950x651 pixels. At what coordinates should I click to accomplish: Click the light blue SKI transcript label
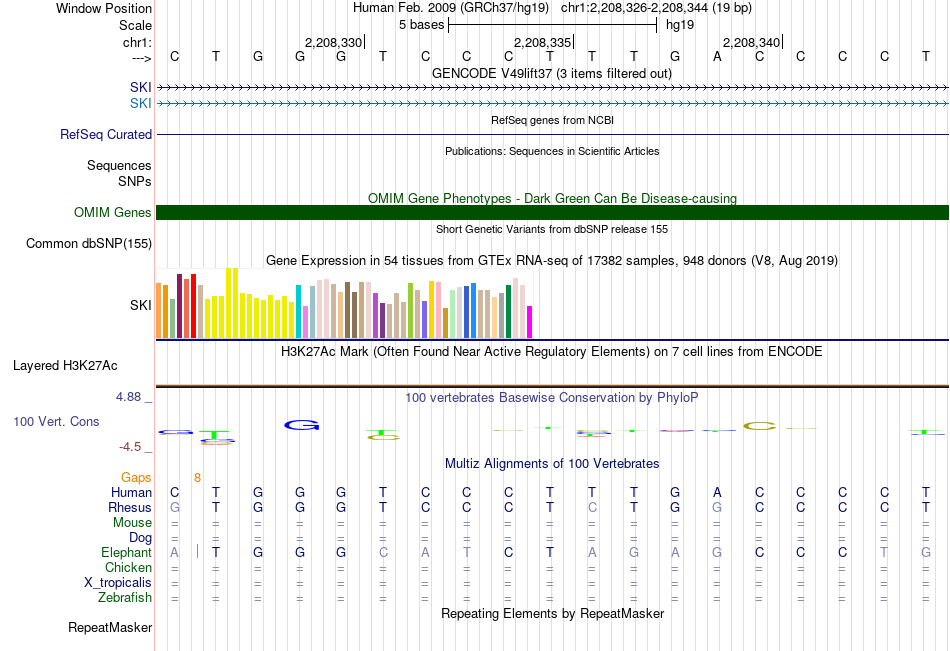(x=141, y=104)
